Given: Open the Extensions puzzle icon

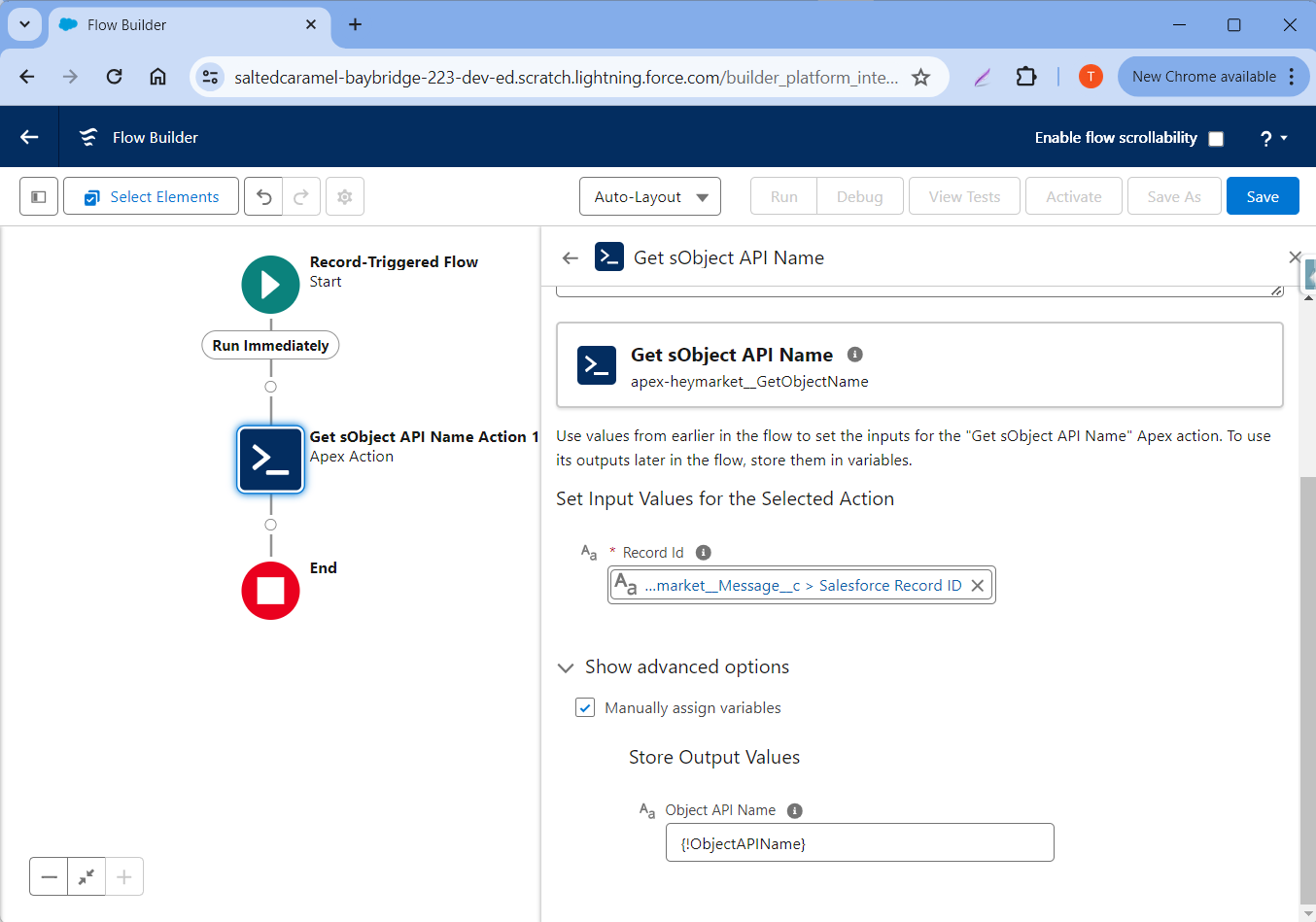Looking at the screenshot, I should pos(1026,77).
